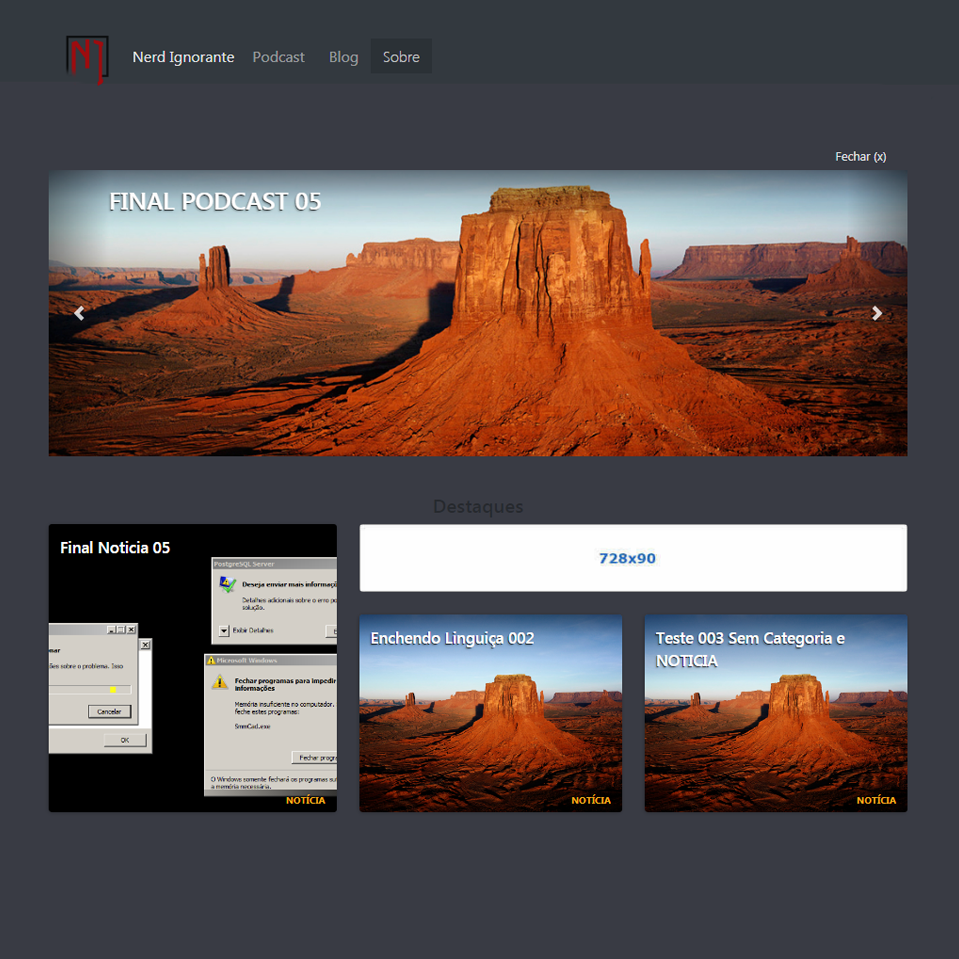The width and height of the screenshot is (959, 959).
Task: Close the carousel with Fechar (x)
Action: click(x=861, y=157)
